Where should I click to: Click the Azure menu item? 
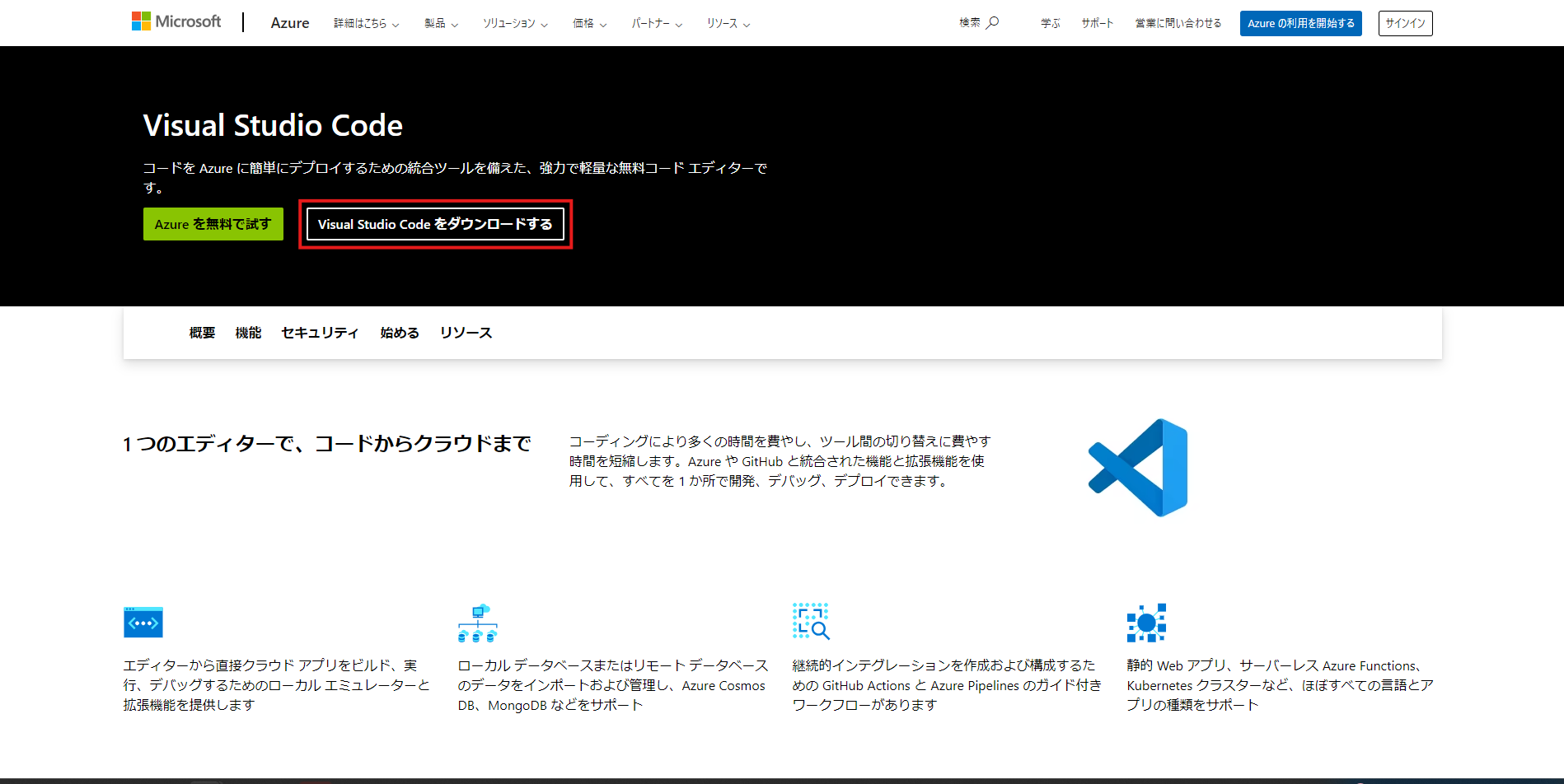(x=289, y=23)
